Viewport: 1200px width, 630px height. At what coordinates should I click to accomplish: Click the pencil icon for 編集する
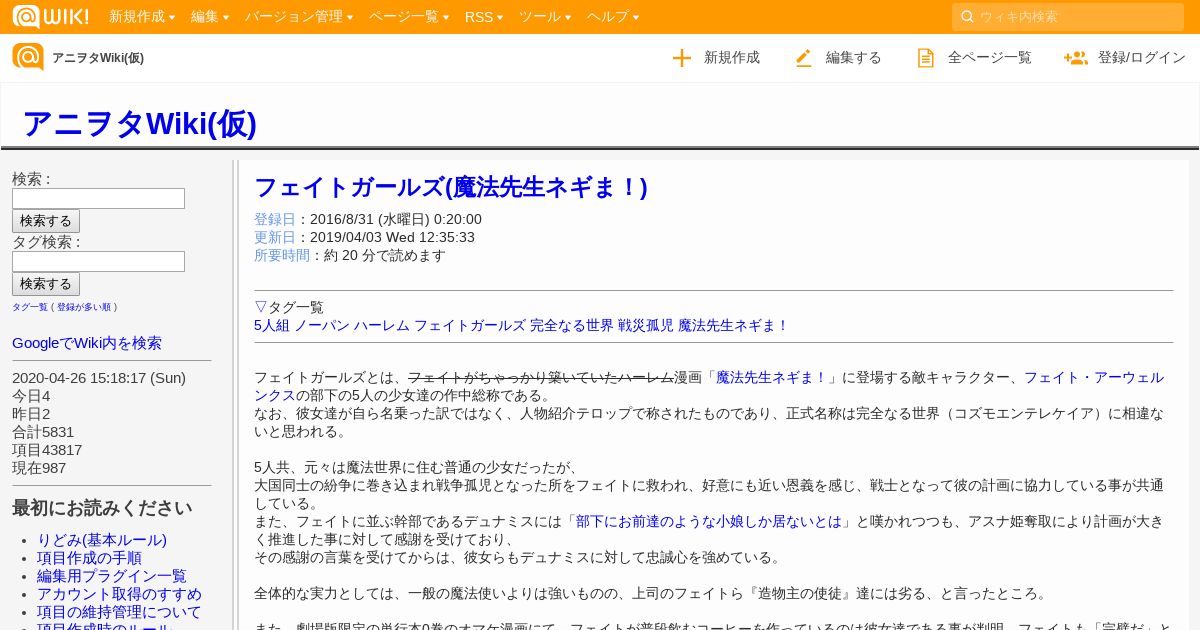click(804, 58)
